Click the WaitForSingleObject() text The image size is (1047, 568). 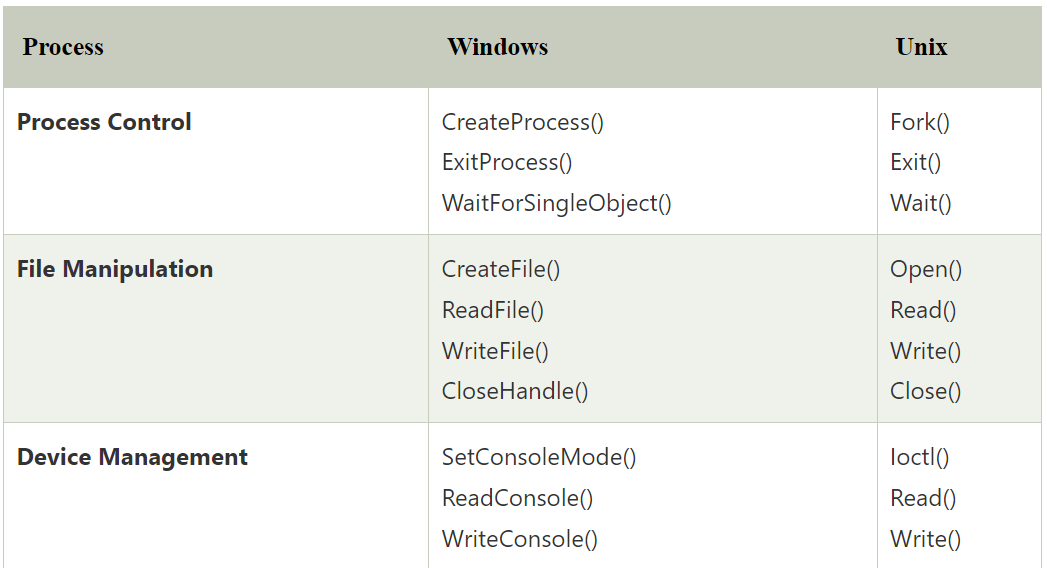coord(557,203)
